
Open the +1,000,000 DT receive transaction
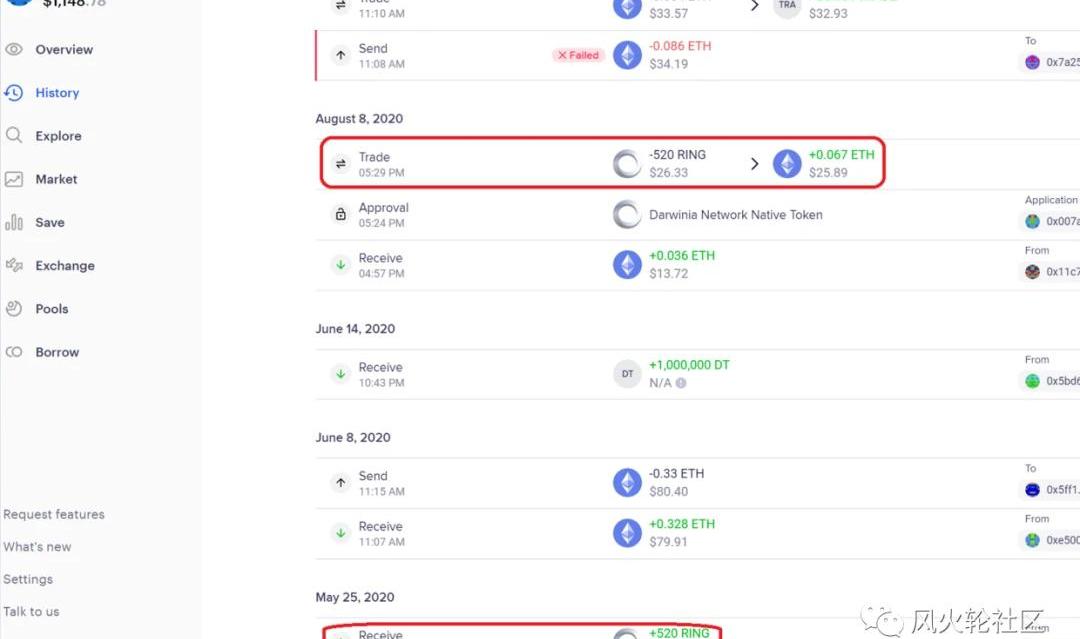[697, 374]
